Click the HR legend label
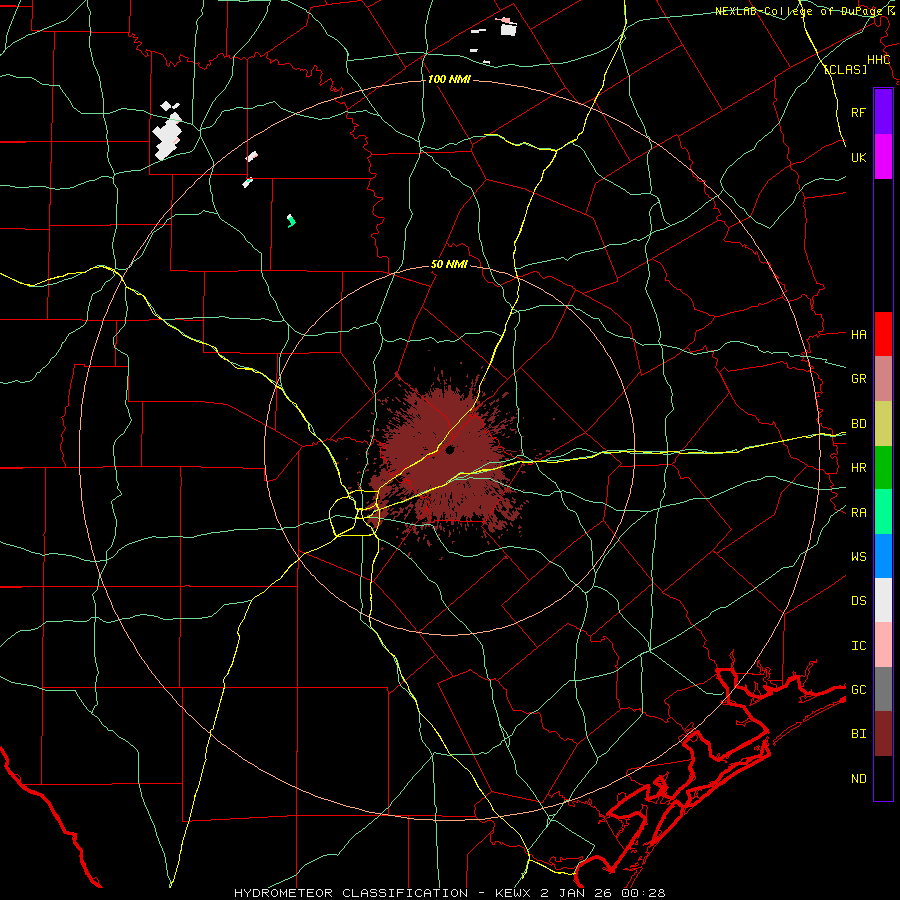 coord(859,468)
